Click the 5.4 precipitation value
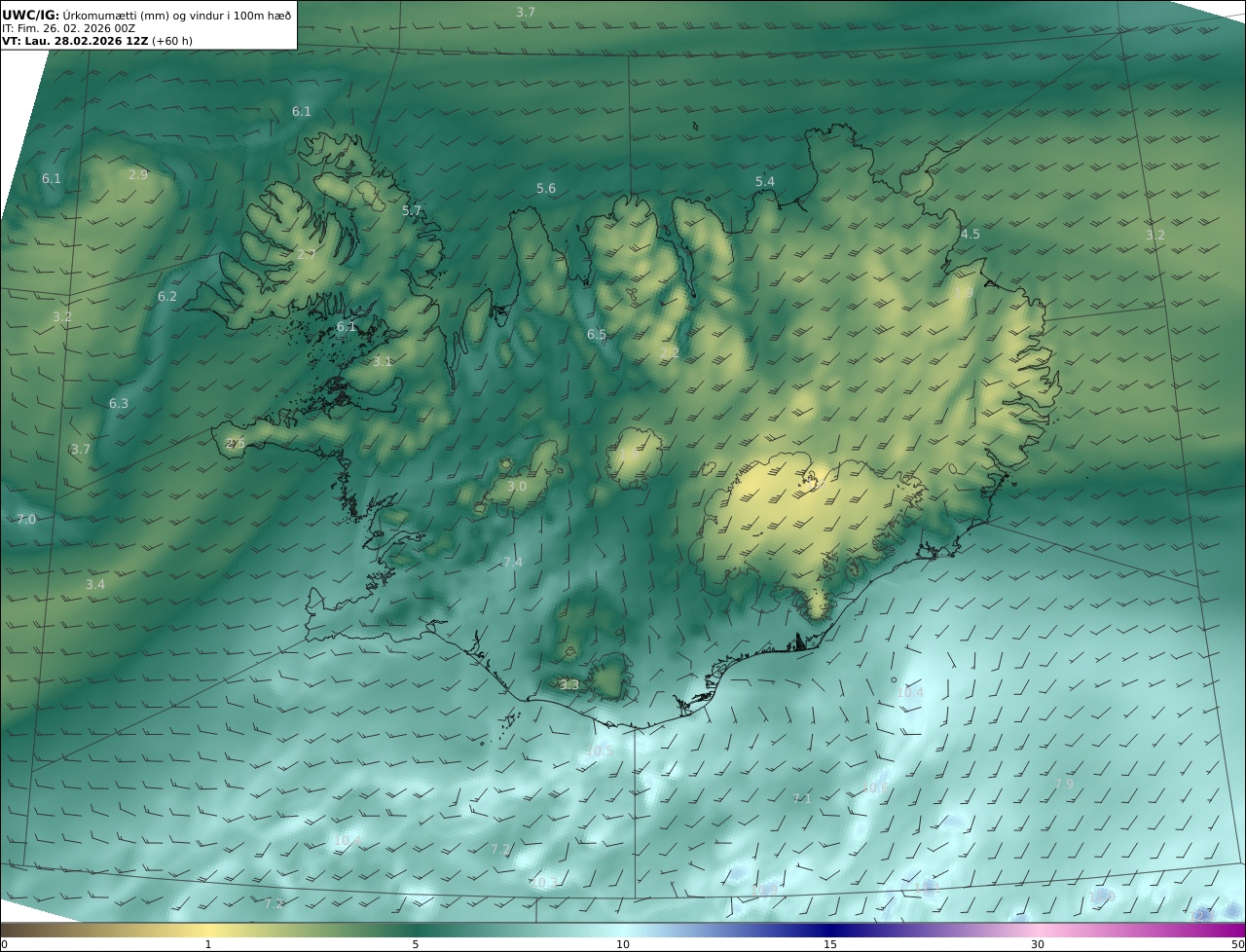 [765, 182]
